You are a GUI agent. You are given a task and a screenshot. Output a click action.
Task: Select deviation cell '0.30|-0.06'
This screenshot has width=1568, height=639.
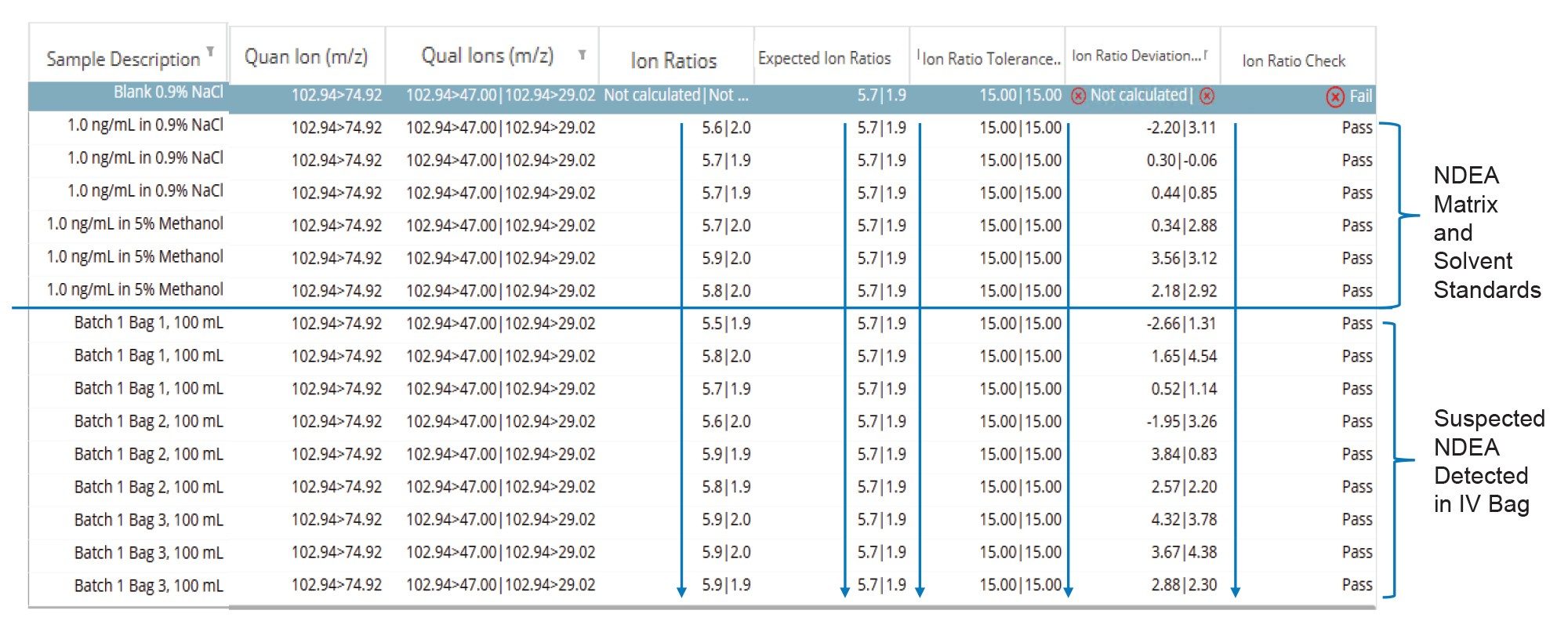point(1181,161)
